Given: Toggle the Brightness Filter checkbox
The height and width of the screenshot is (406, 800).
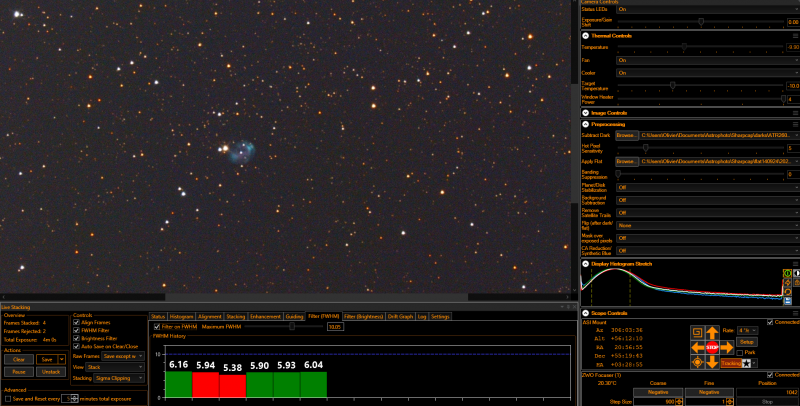Looking at the screenshot, I should click(x=77, y=338).
